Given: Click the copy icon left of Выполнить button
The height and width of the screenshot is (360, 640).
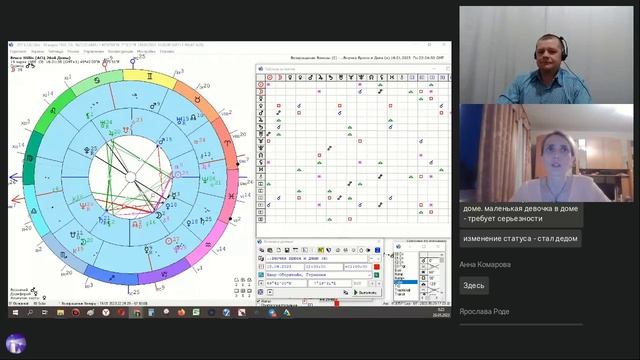Looking at the screenshot, I should tap(345, 292).
